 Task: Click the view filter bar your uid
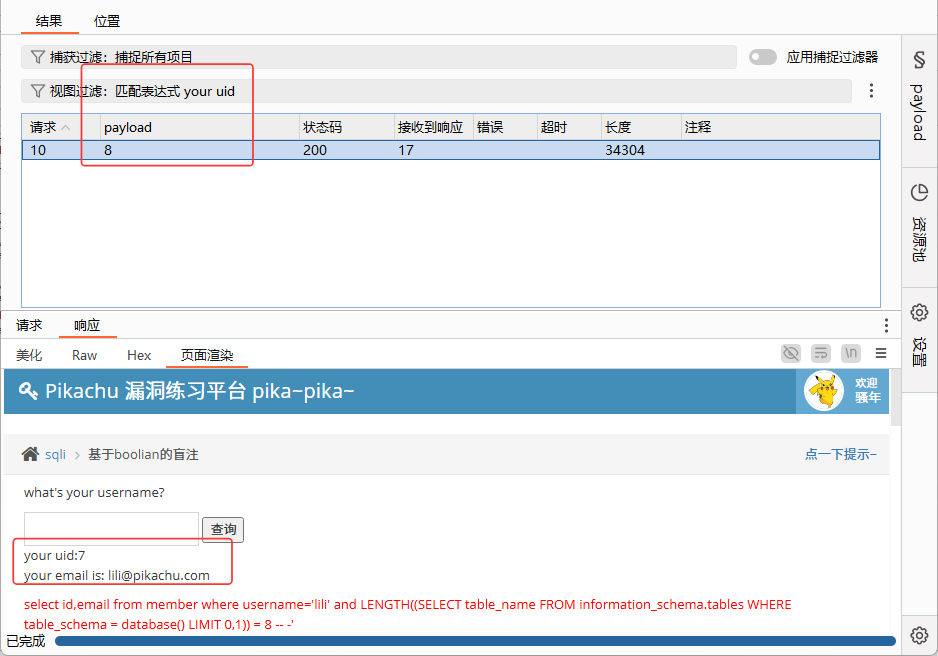click(x=437, y=91)
